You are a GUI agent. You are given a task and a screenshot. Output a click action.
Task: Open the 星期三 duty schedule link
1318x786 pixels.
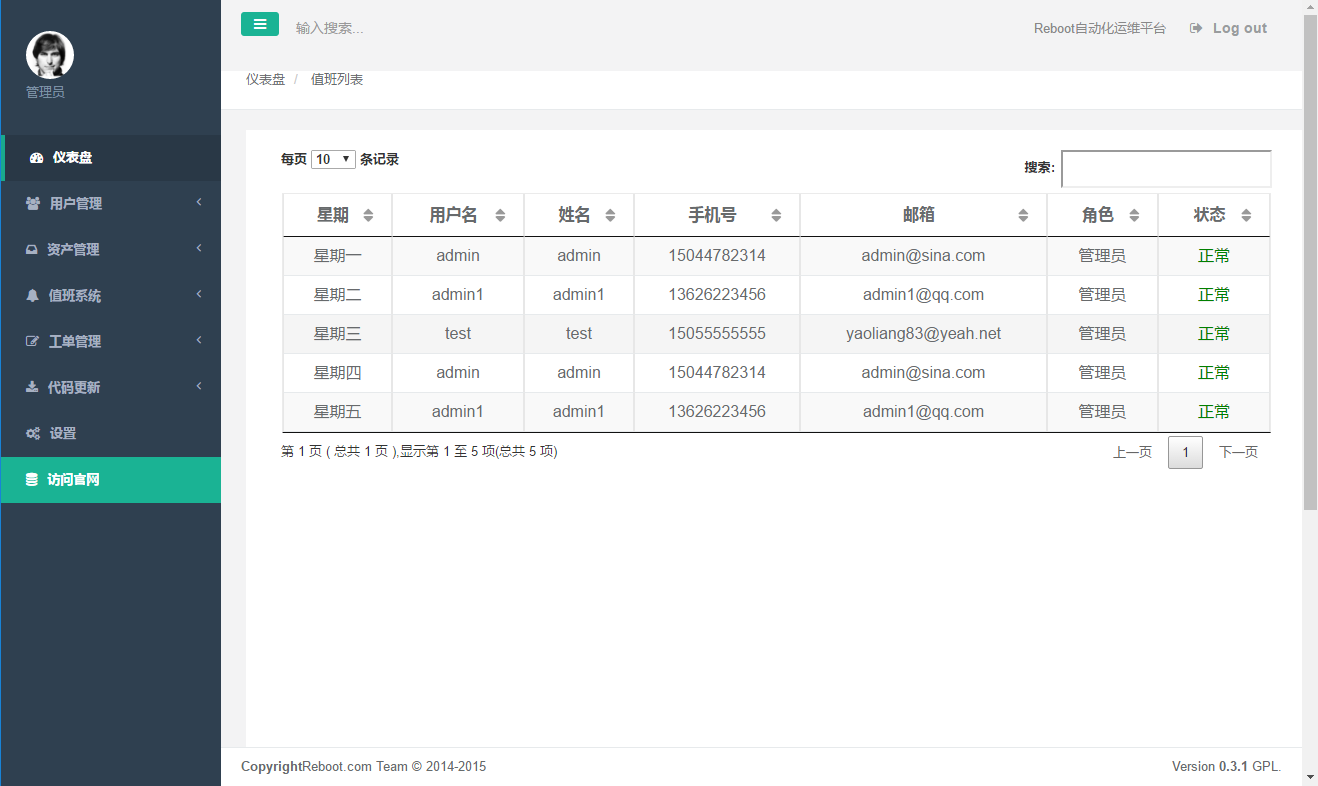coord(337,333)
